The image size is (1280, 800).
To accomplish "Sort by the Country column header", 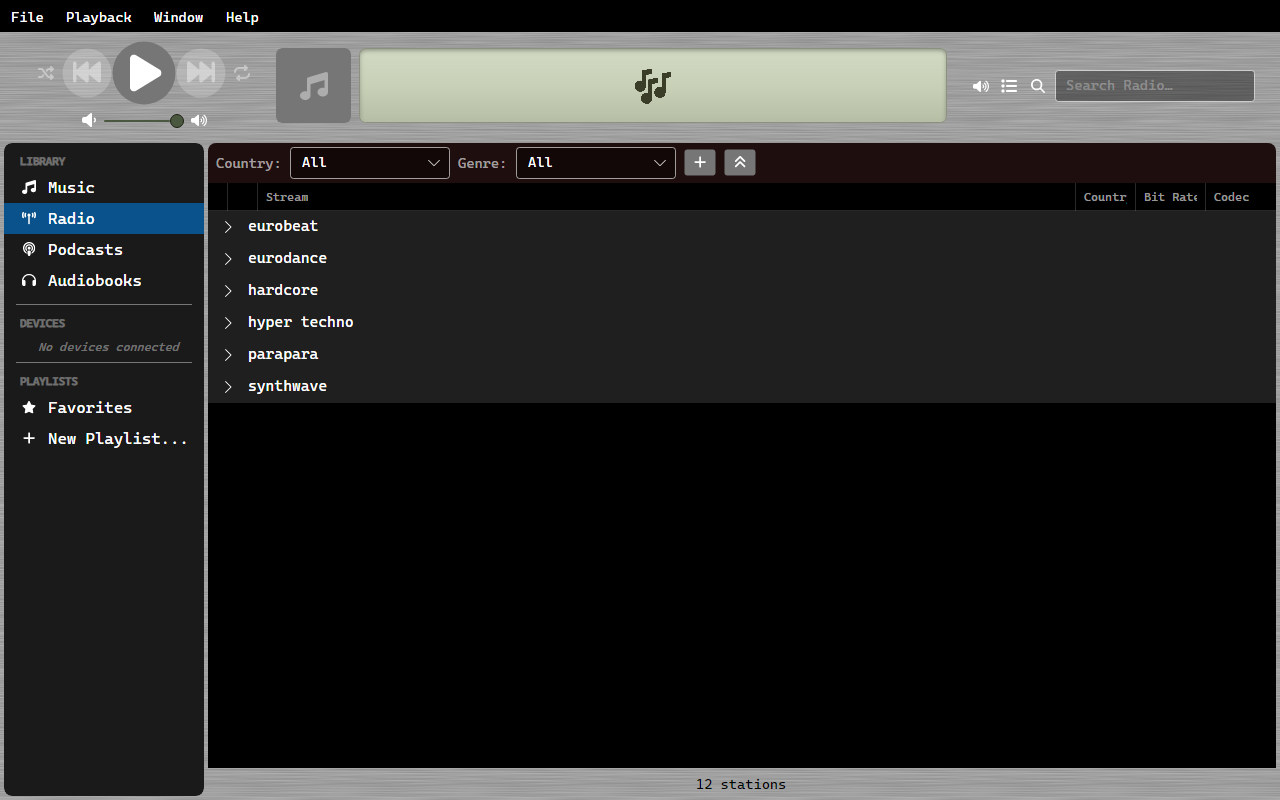I will 1105,197.
